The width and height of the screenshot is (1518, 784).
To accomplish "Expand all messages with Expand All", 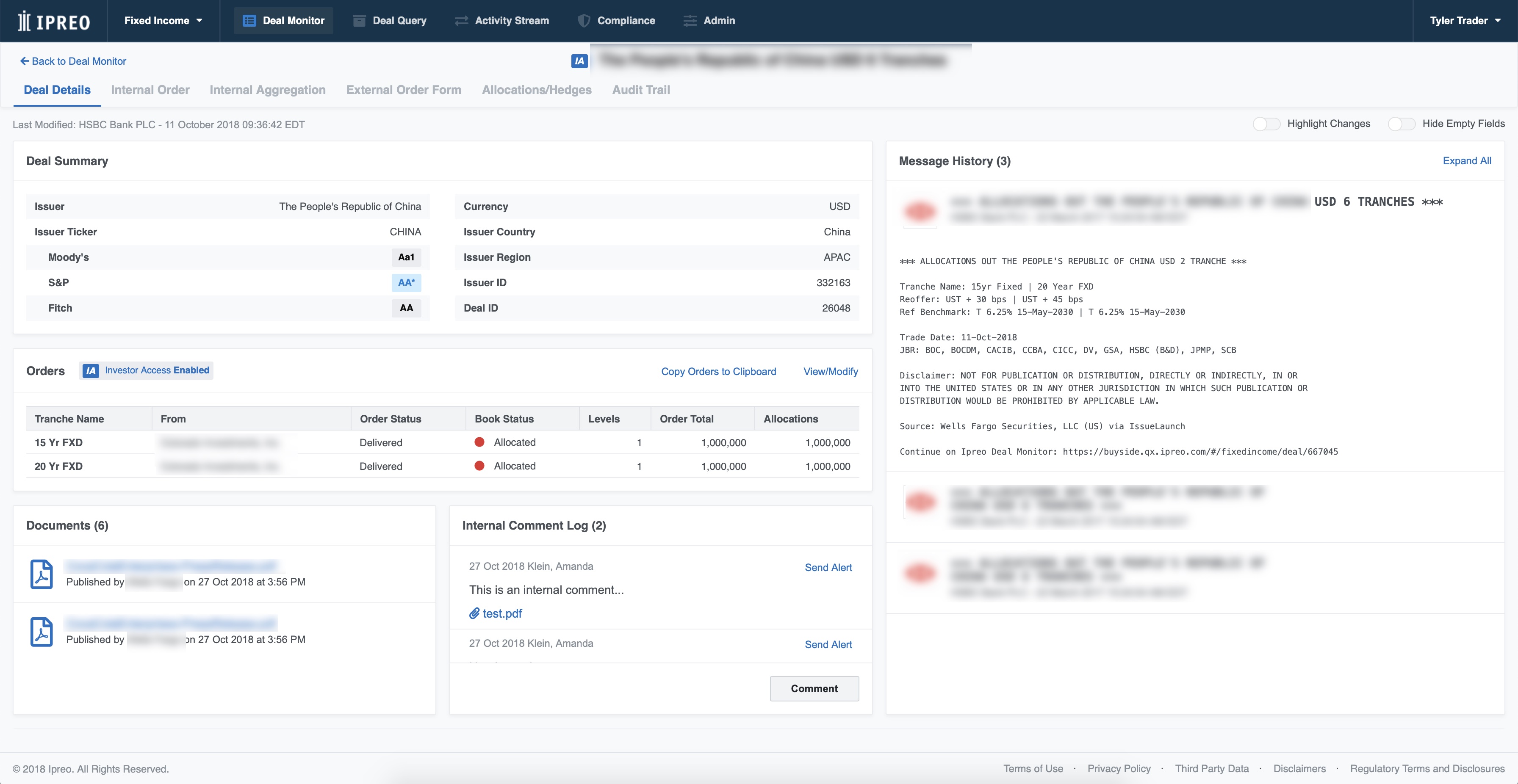I will [x=1466, y=161].
